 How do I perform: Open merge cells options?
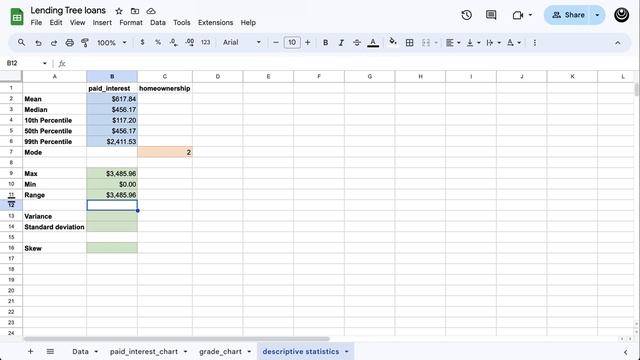tap(426, 42)
